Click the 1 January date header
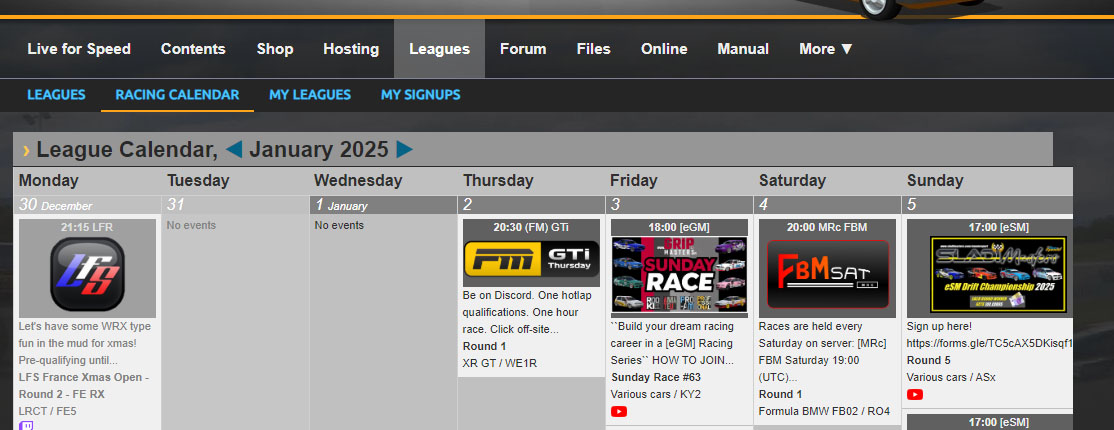 [x=384, y=205]
